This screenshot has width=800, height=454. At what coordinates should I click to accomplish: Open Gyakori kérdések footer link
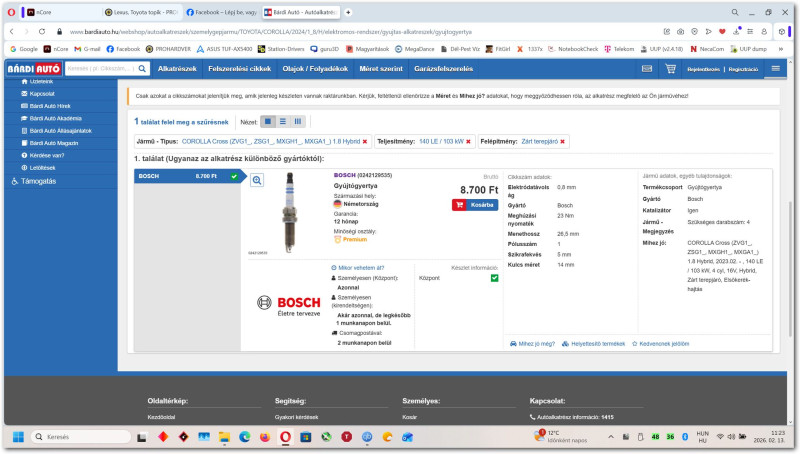[x=296, y=417]
